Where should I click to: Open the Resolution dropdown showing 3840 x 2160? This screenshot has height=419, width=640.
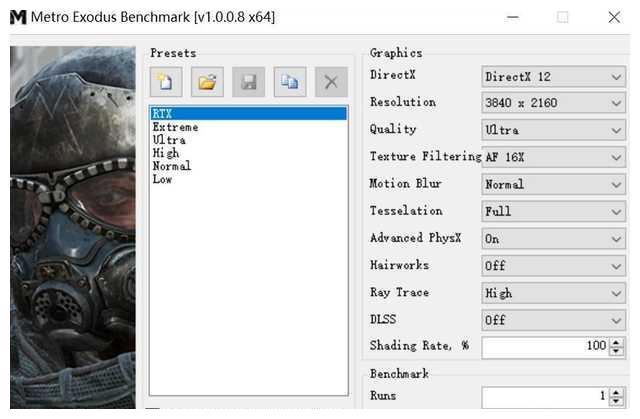coord(553,103)
